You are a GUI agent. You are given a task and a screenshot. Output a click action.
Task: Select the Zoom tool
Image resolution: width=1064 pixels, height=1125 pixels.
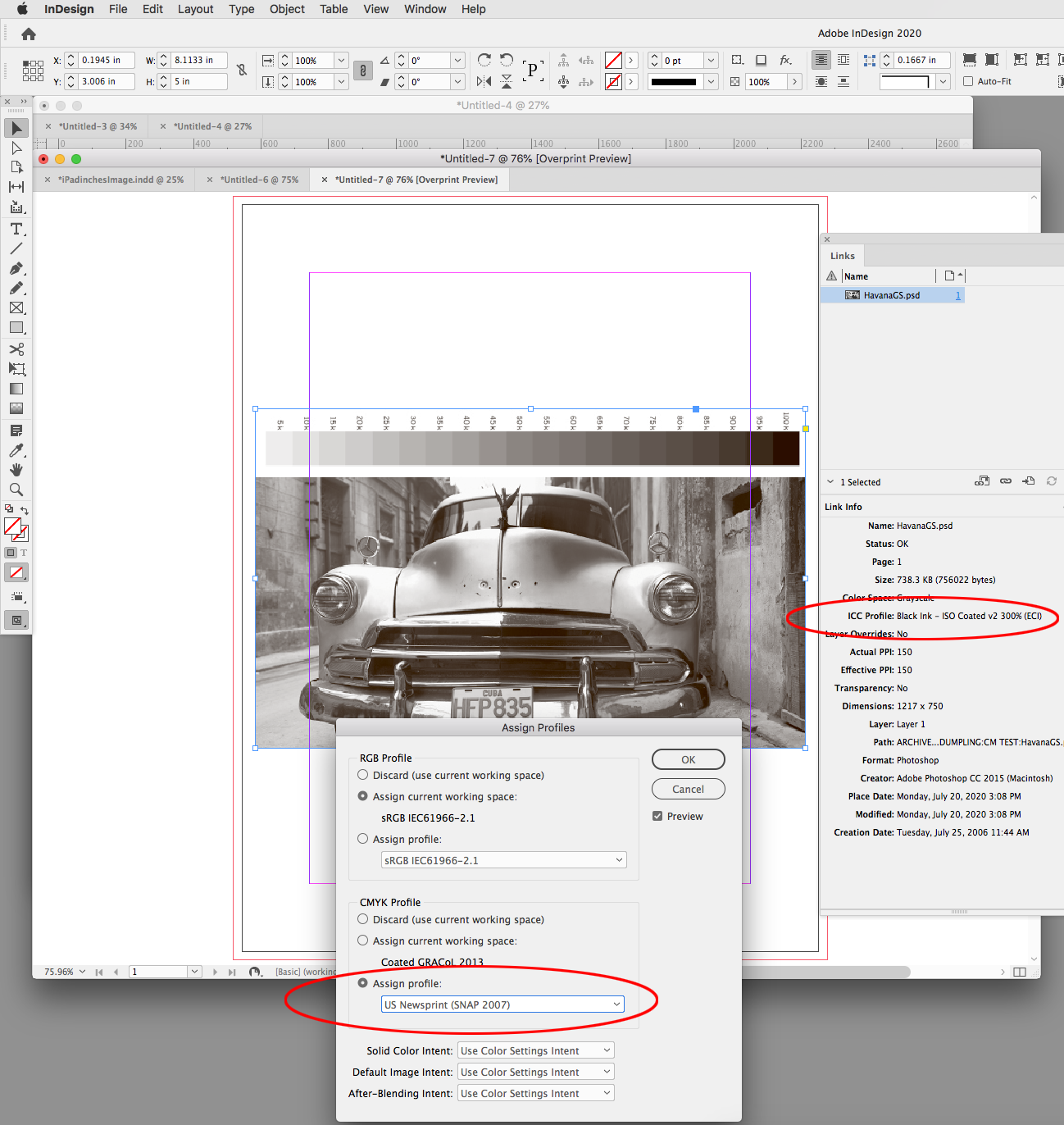coord(16,490)
